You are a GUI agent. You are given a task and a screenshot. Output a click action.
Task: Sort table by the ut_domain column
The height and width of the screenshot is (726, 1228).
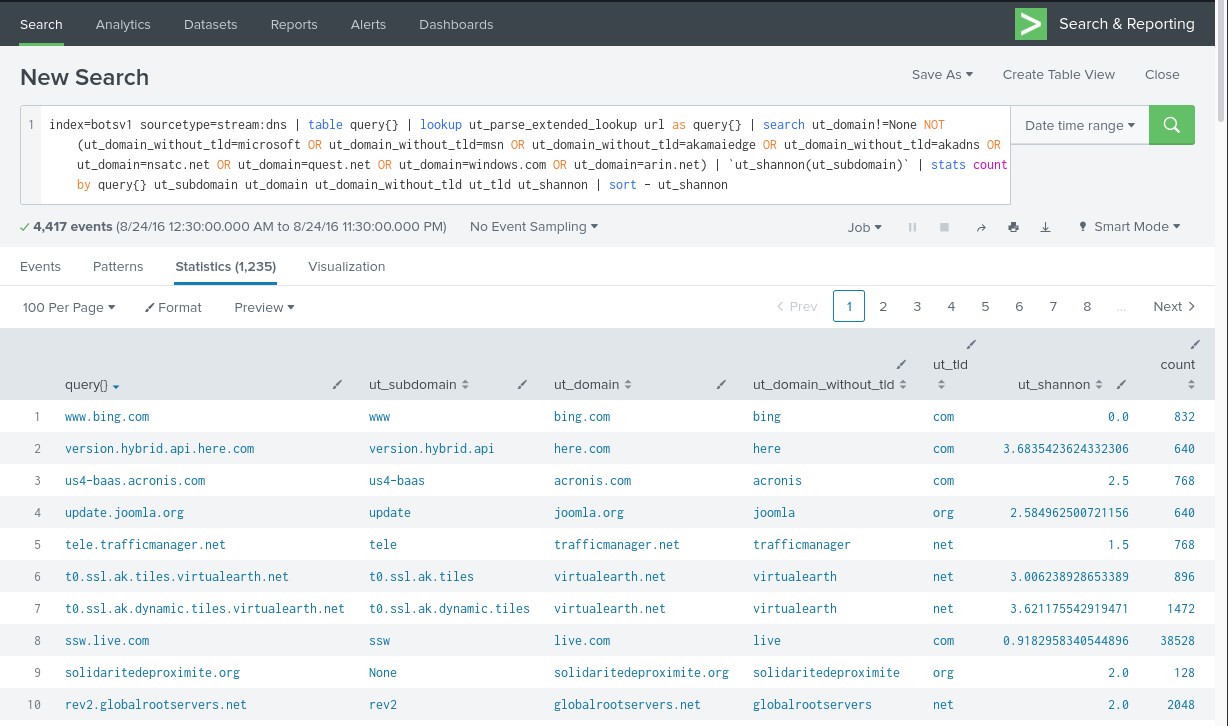tap(592, 385)
